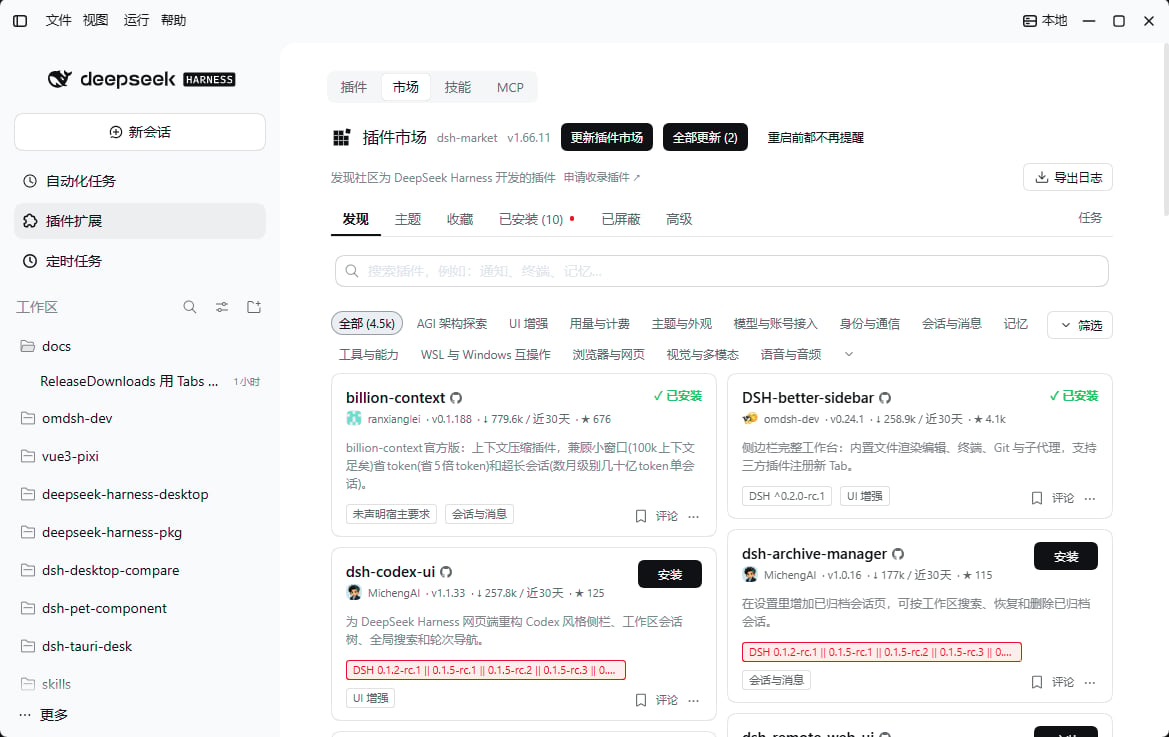Image resolution: width=1169 pixels, height=737 pixels.
Task: Open the 视图 menu
Action: (x=95, y=21)
